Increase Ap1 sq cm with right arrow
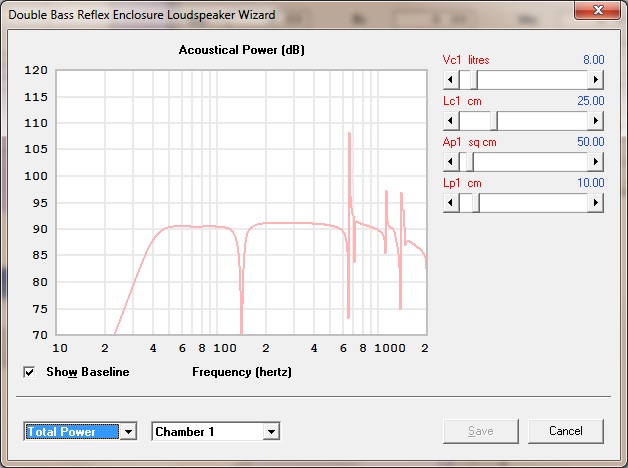The width and height of the screenshot is (628, 468). click(596, 162)
